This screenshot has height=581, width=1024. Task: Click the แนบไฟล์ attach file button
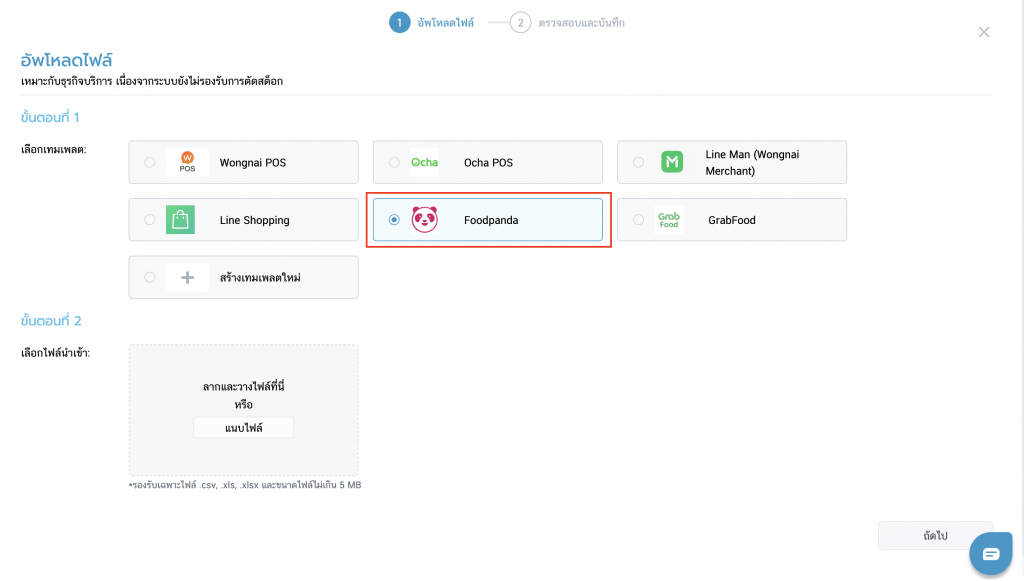[x=244, y=428]
